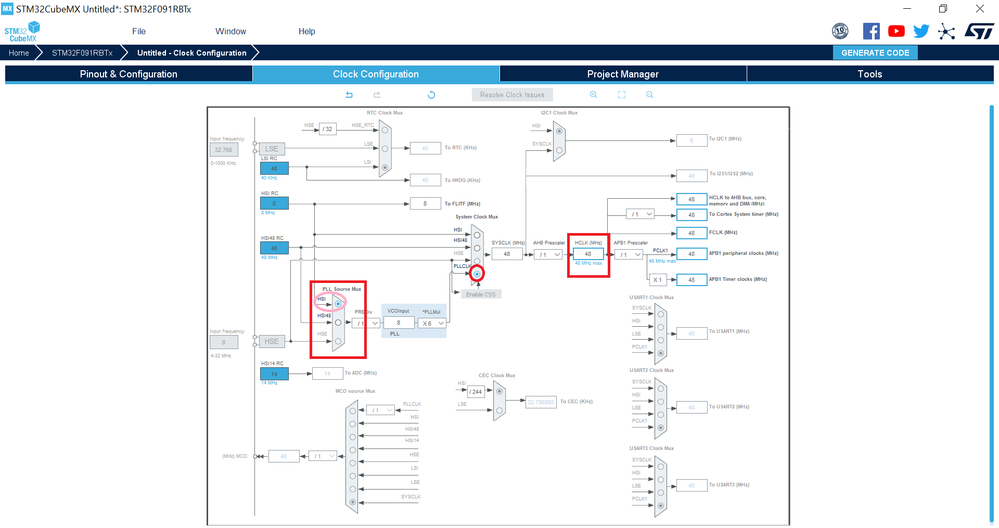Open the File menu
This screenshot has height=528, width=999.
pyautogui.click(x=139, y=31)
